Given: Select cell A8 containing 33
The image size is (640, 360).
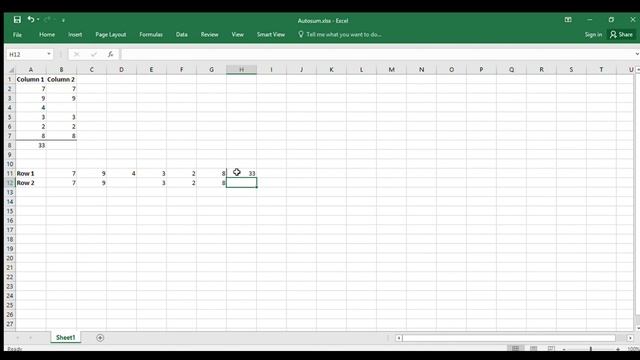Looking at the screenshot, I should click(31, 145).
